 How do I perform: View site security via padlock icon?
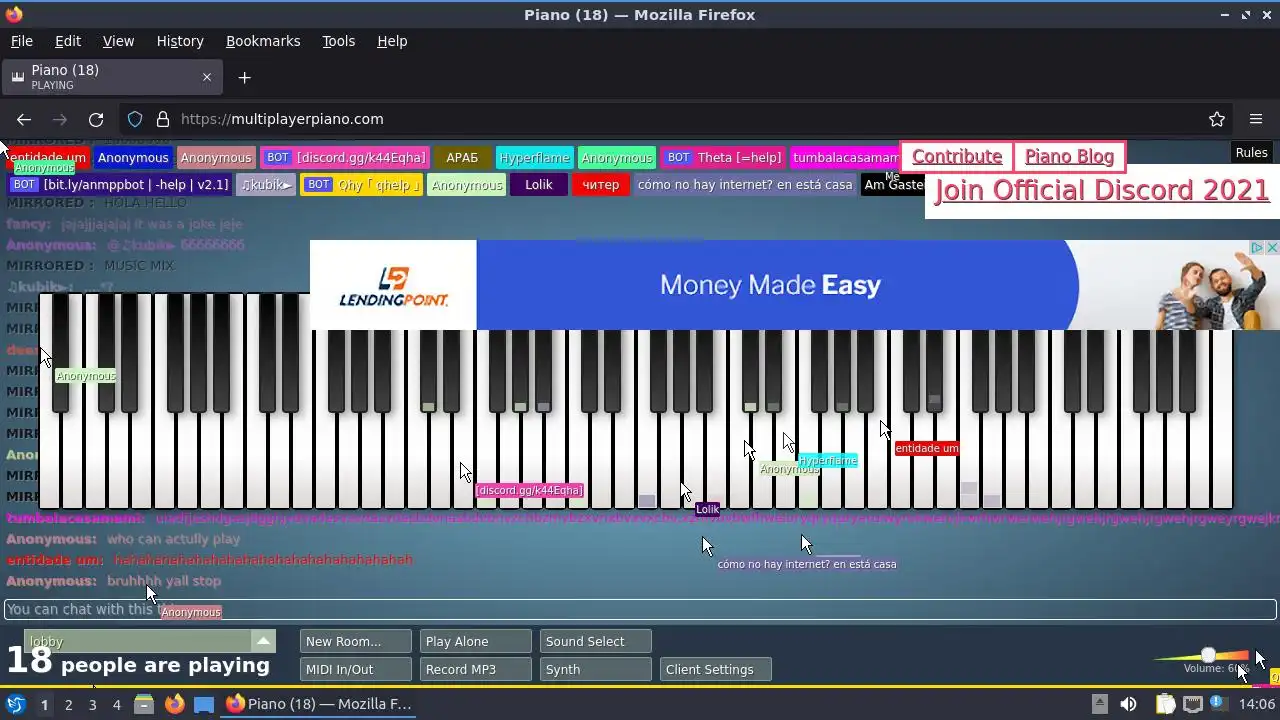pyautogui.click(x=163, y=119)
